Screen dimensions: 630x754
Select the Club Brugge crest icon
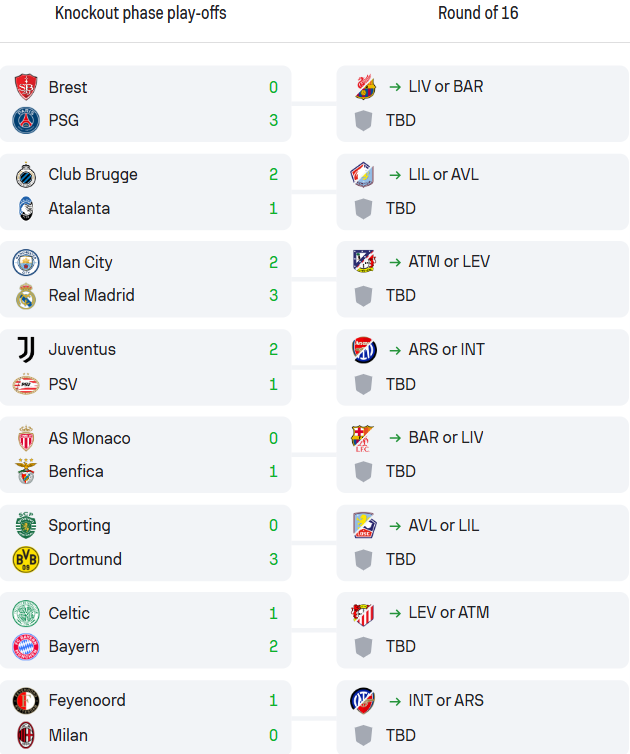pyautogui.click(x=26, y=175)
